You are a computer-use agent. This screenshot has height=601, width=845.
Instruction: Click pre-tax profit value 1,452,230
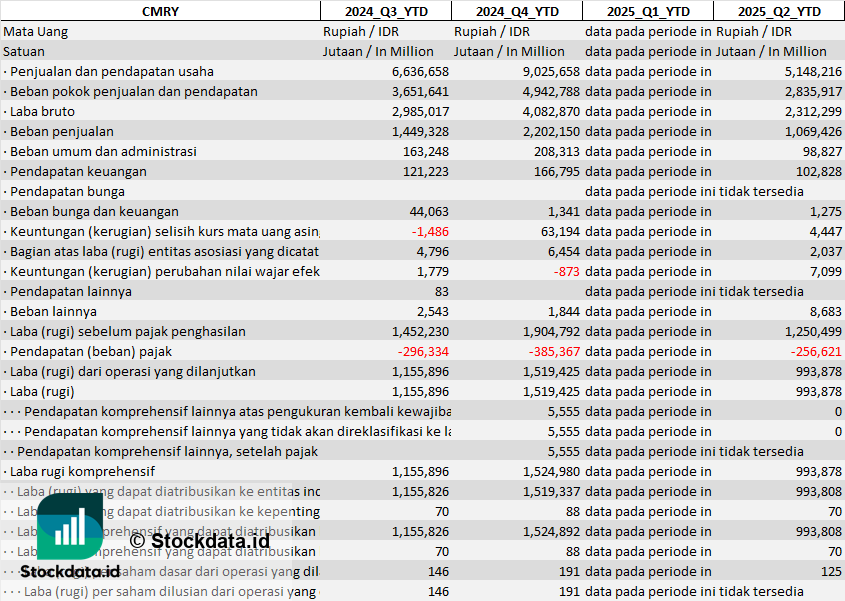[420, 331]
